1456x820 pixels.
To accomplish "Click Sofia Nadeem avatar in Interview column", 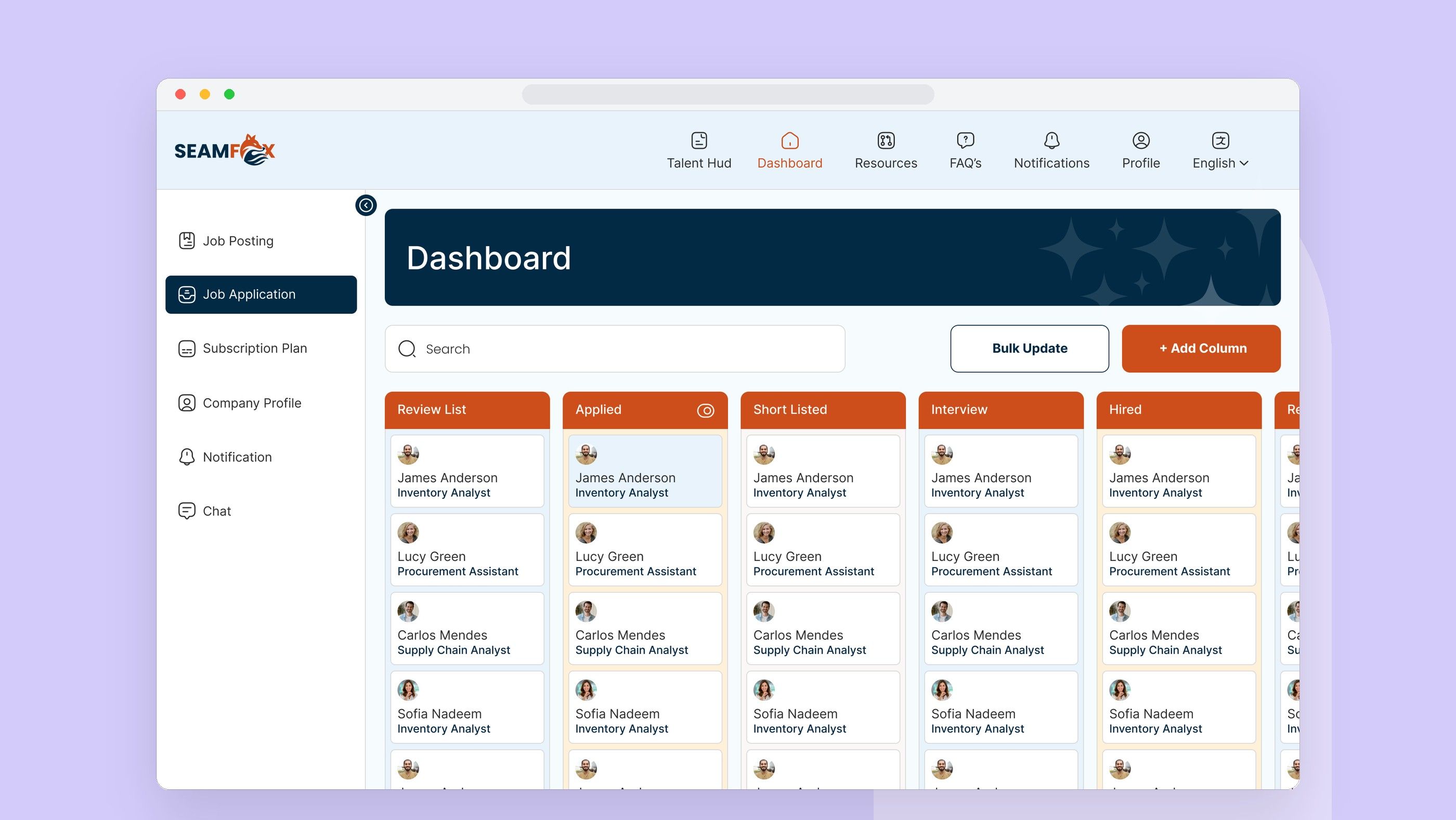I will pos(942,690).
